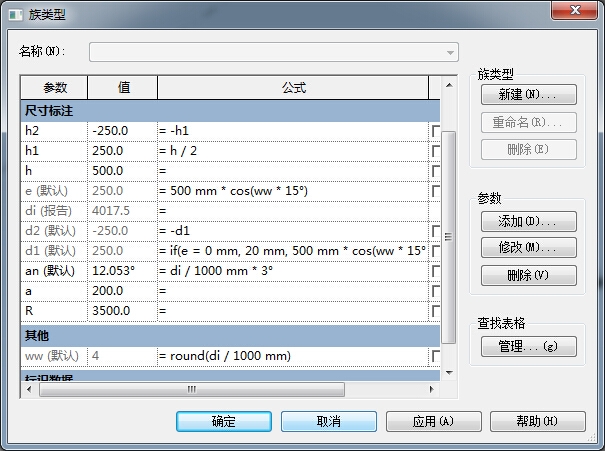
Task: Open the Name (名称) dropdown list
Action: (x=450, y=52)
